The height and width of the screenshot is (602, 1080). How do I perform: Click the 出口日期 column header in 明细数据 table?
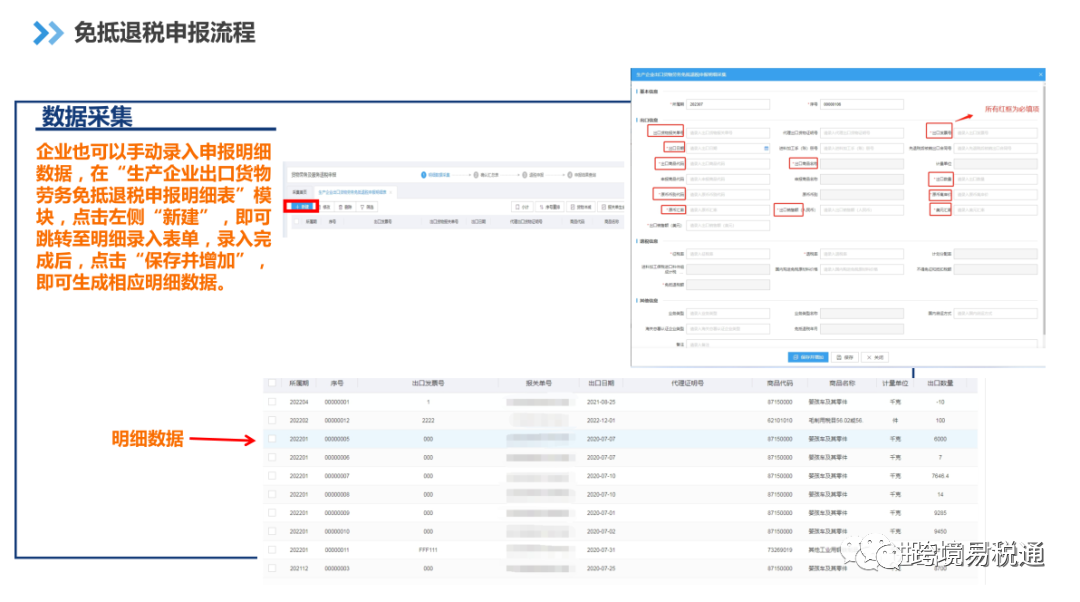pyautogui.click(x=601, y=383)
